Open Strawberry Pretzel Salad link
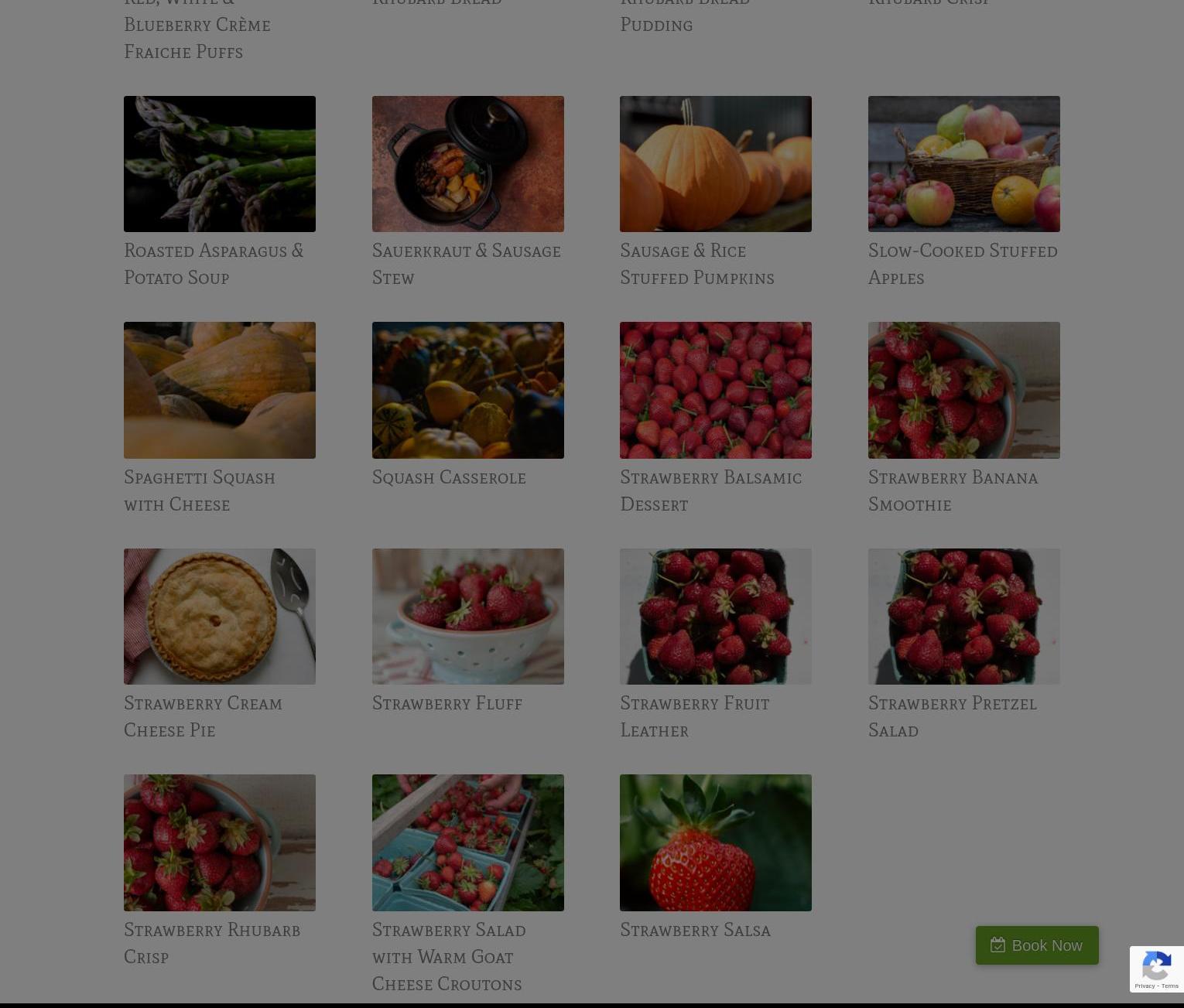 [952, 716]
